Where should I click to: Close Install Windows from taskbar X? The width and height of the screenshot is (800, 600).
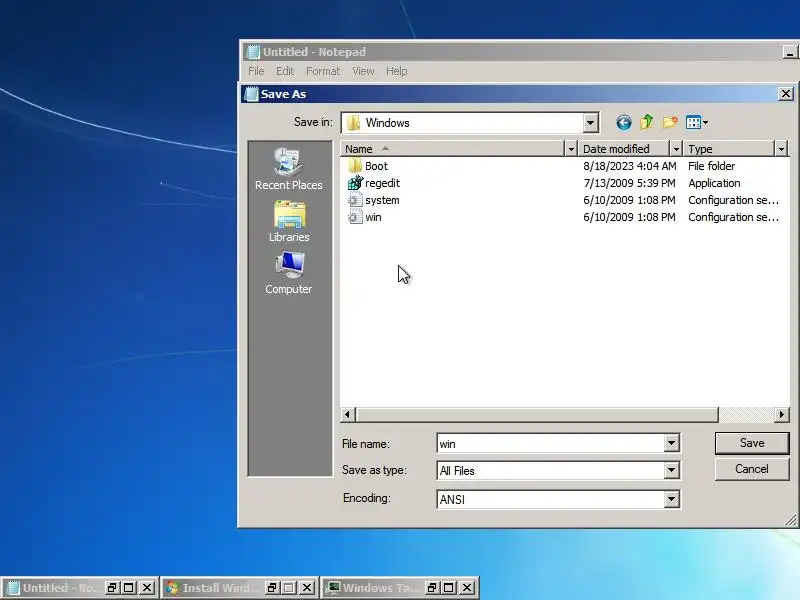coord(307,588)
